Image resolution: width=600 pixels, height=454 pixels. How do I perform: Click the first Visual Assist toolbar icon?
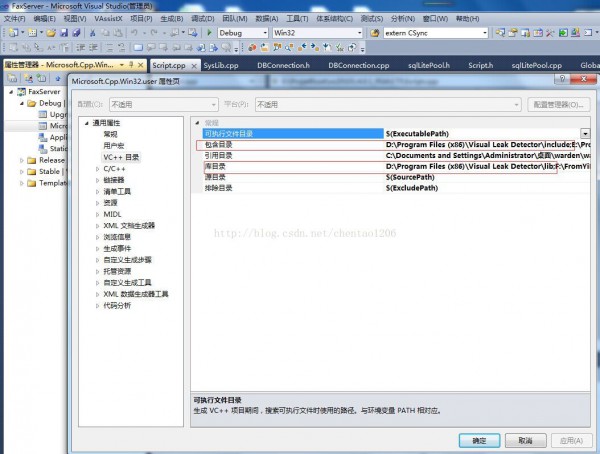[x=252, y=47]
